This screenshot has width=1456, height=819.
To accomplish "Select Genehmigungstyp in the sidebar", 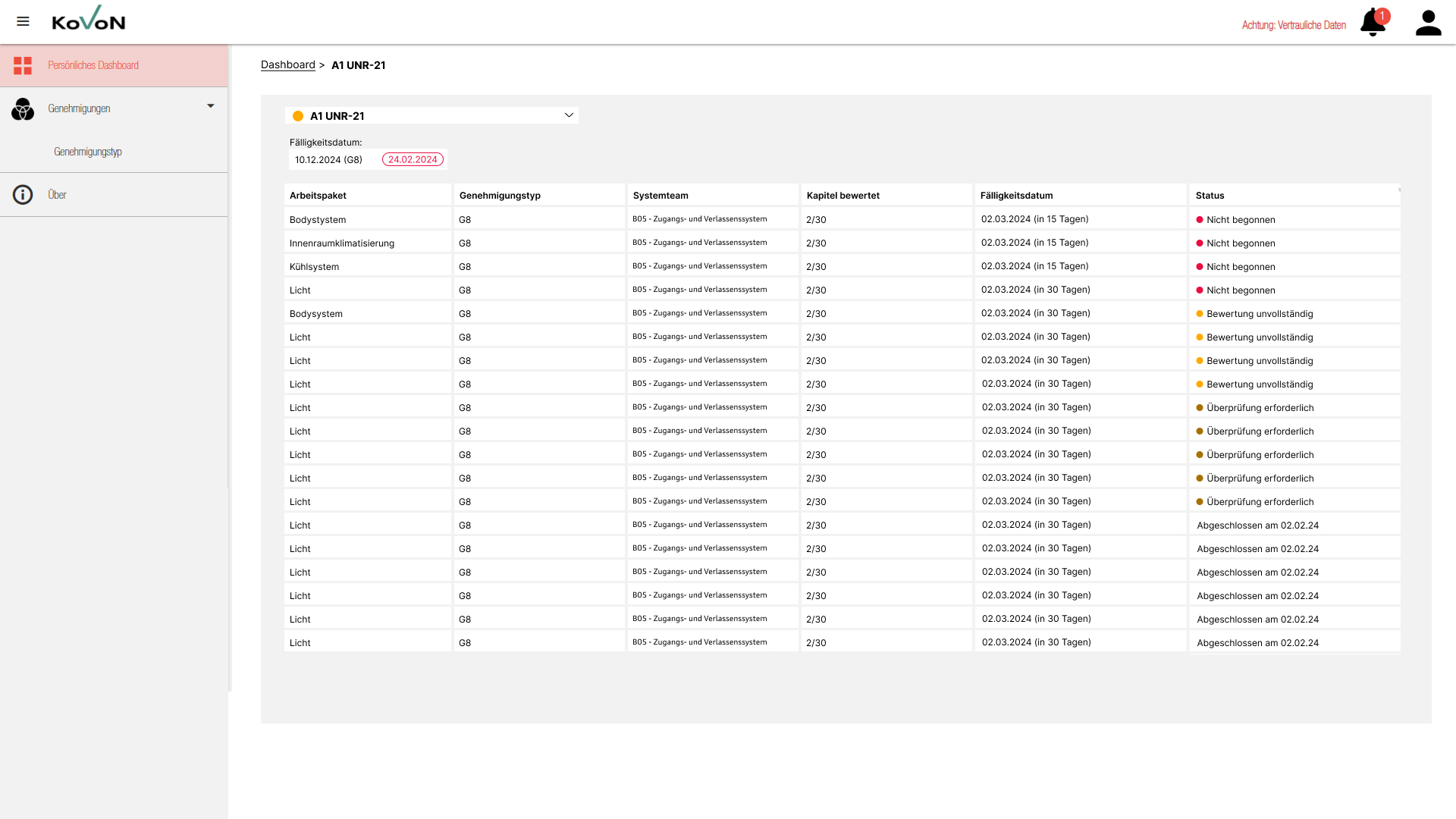I will point(88,152).
